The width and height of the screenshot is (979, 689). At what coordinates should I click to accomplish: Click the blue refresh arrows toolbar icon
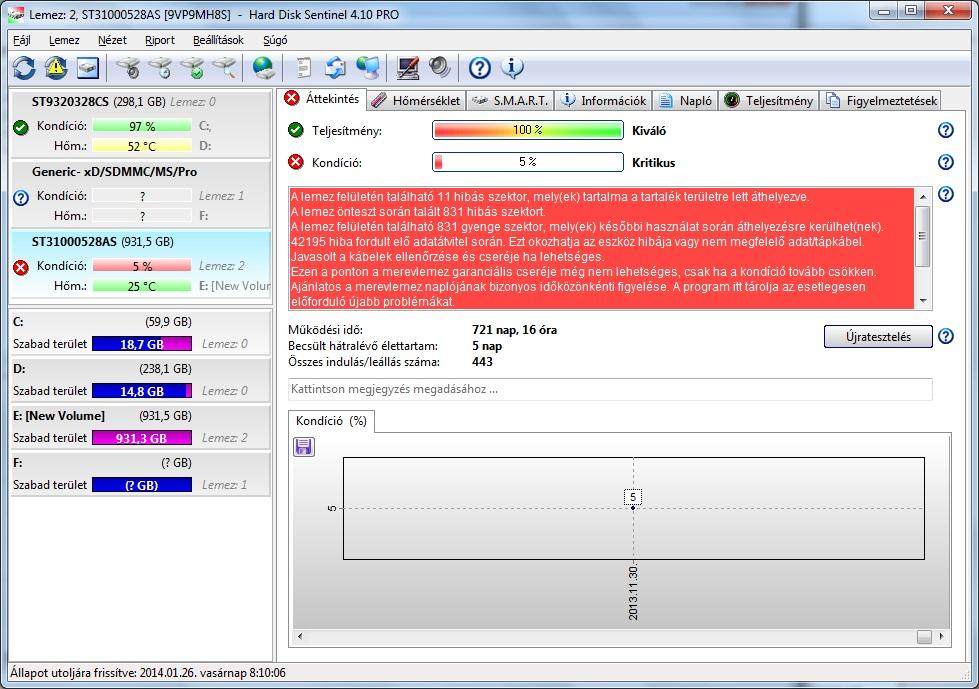[24, 67]
